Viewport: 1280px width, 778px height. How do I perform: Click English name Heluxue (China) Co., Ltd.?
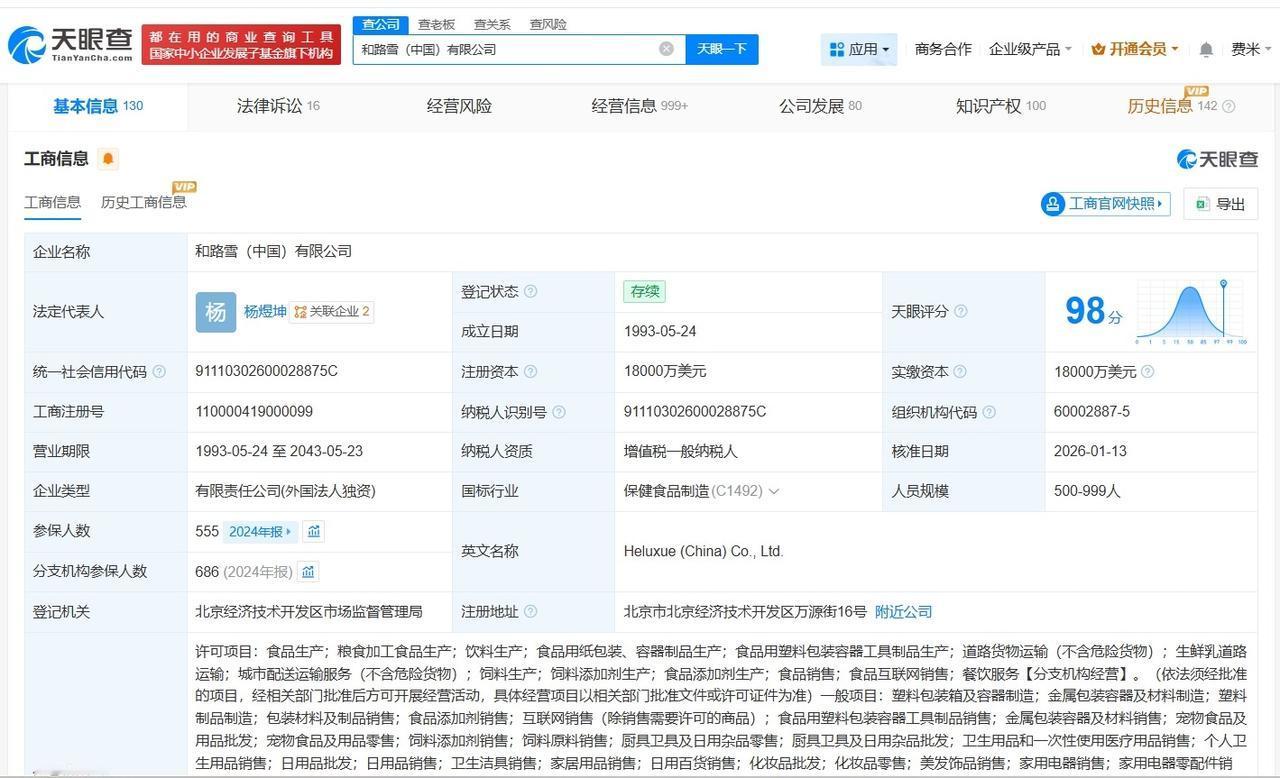point(703,551)
